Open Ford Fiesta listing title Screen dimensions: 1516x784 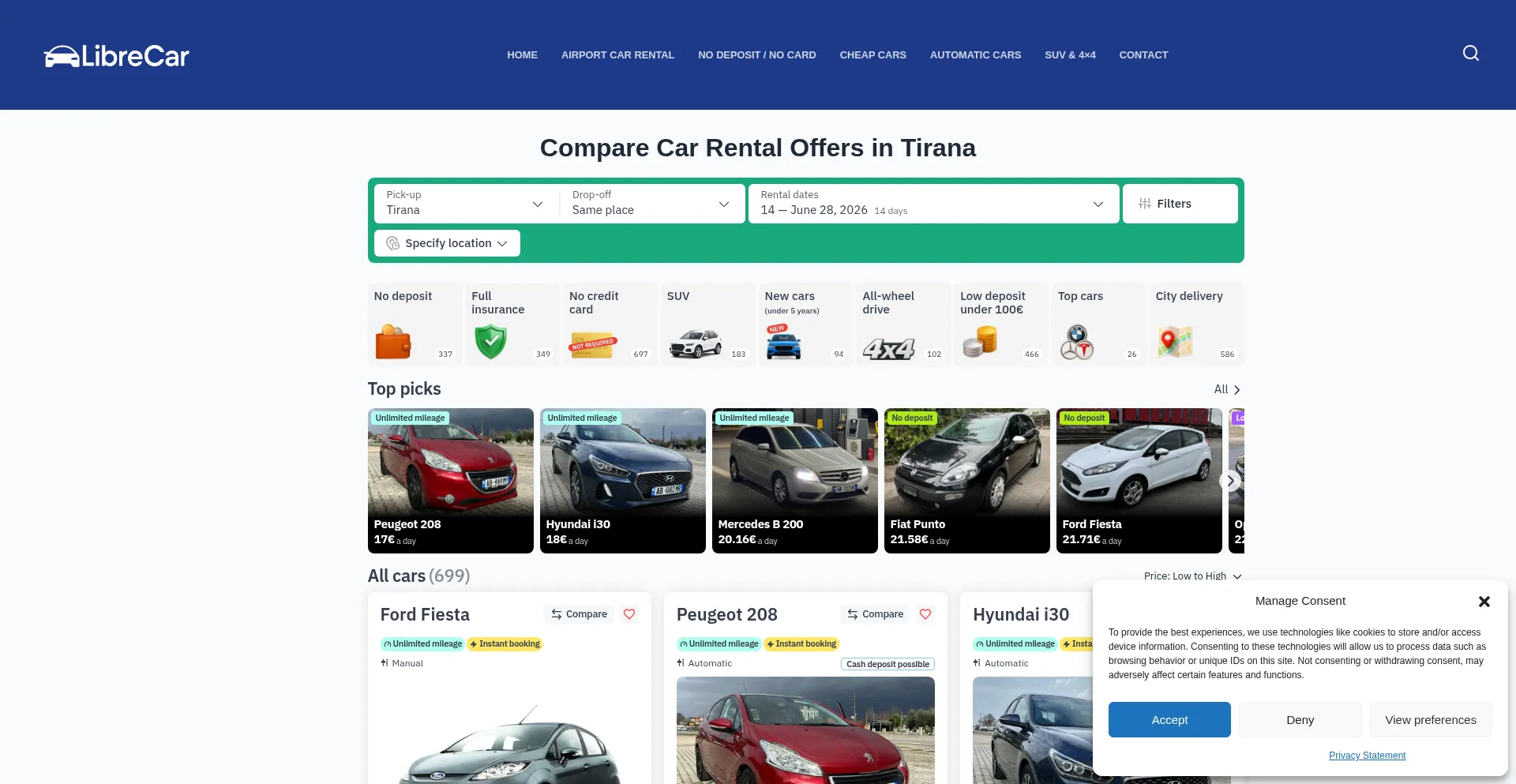425,615
